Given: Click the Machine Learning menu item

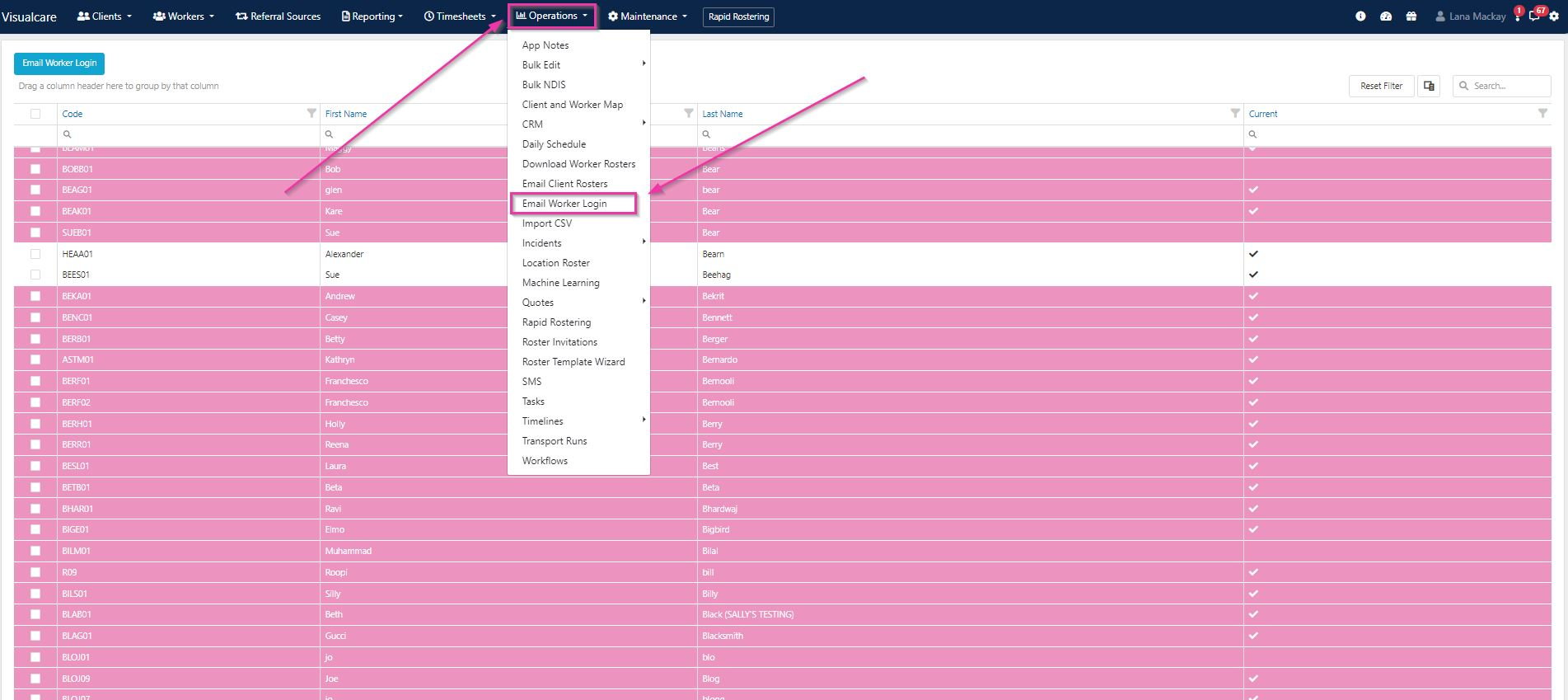Looking at the screenshot, I should (578, 283).
